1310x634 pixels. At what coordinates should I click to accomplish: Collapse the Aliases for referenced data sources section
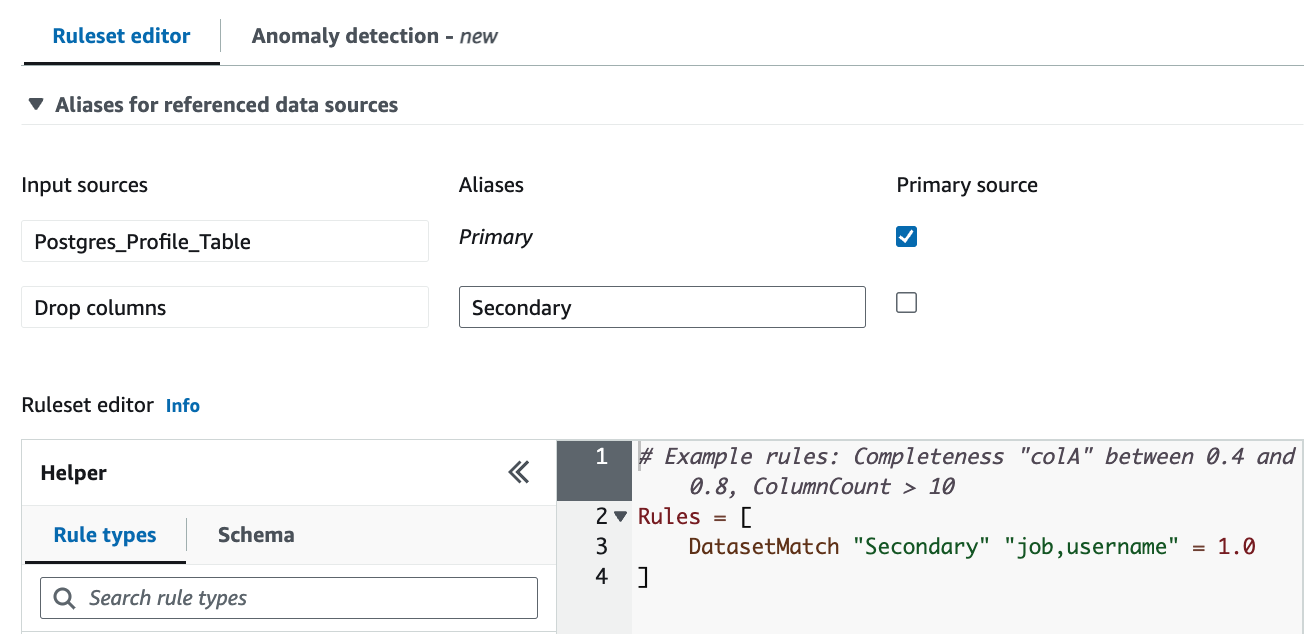pyautogui.click(x=37, y=104)
